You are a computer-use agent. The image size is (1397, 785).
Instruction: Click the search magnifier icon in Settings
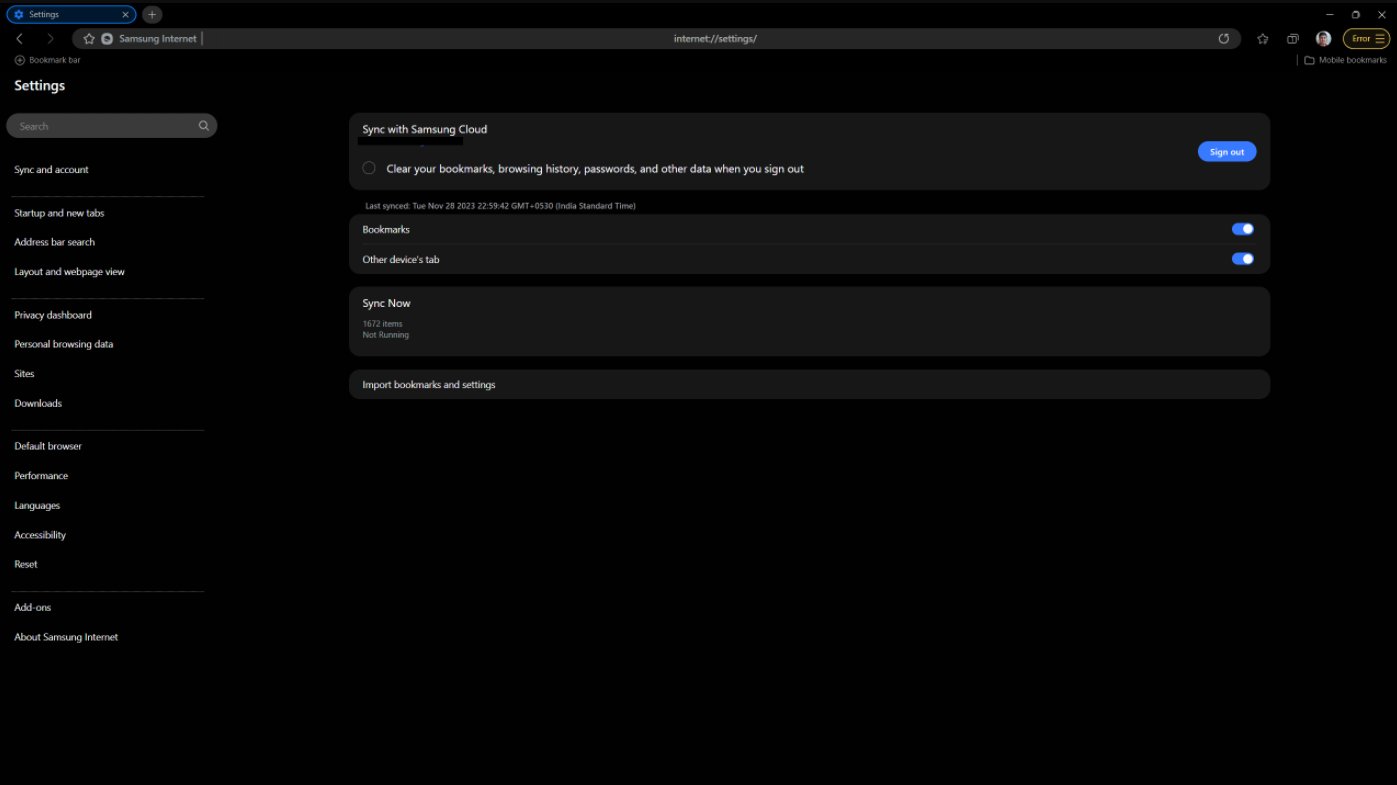pyautogui.click(x=204, y=126)
